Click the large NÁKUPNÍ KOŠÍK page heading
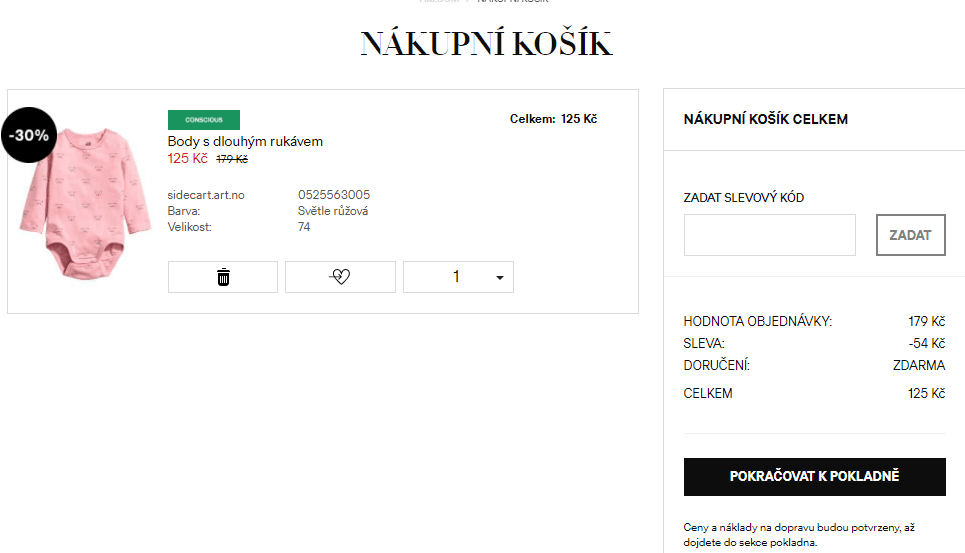The width and height of the screenshot is (965, 553). pos(486,44)
